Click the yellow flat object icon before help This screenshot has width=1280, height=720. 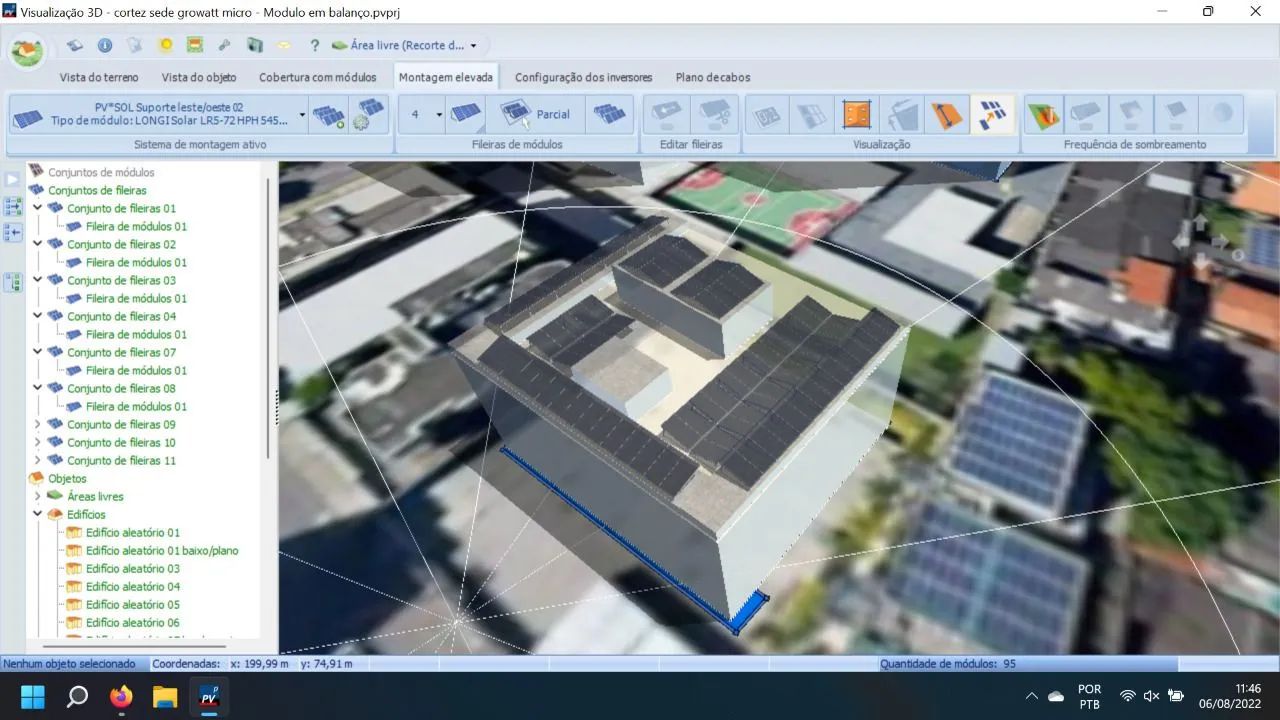pyautogui.click(x=284, y=46)
